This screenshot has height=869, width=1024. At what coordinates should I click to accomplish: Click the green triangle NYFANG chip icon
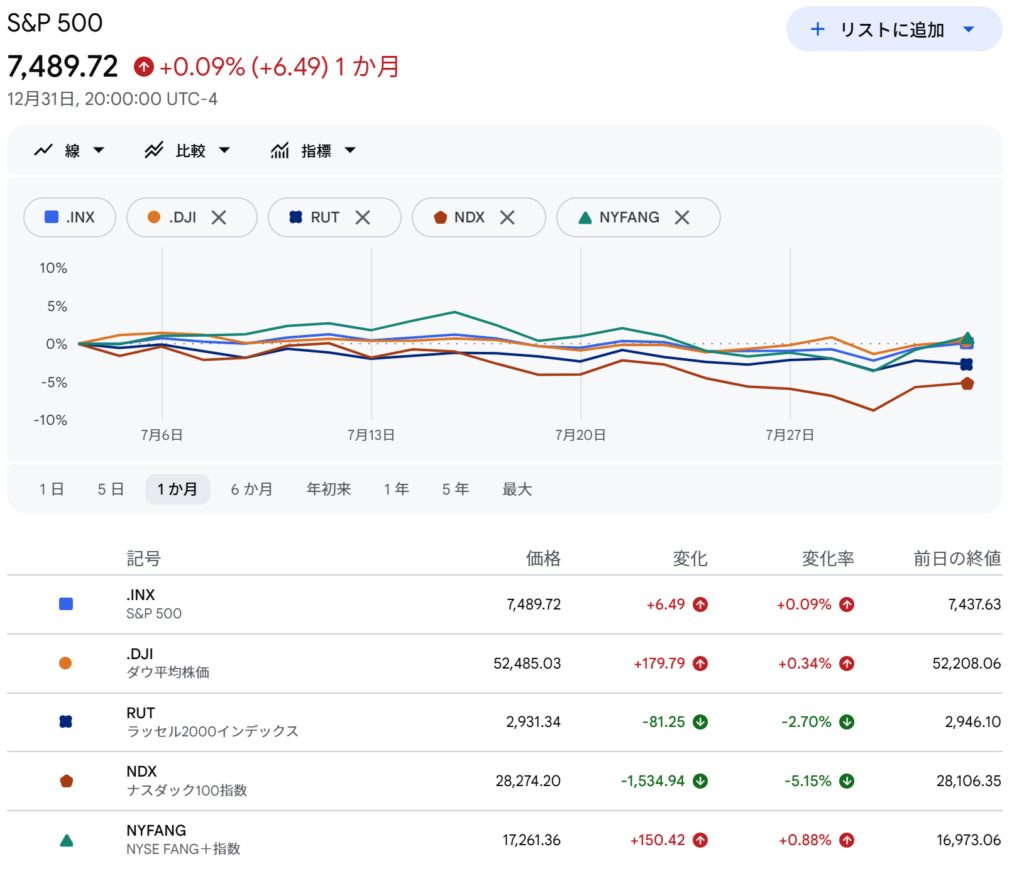coord(585,217)
